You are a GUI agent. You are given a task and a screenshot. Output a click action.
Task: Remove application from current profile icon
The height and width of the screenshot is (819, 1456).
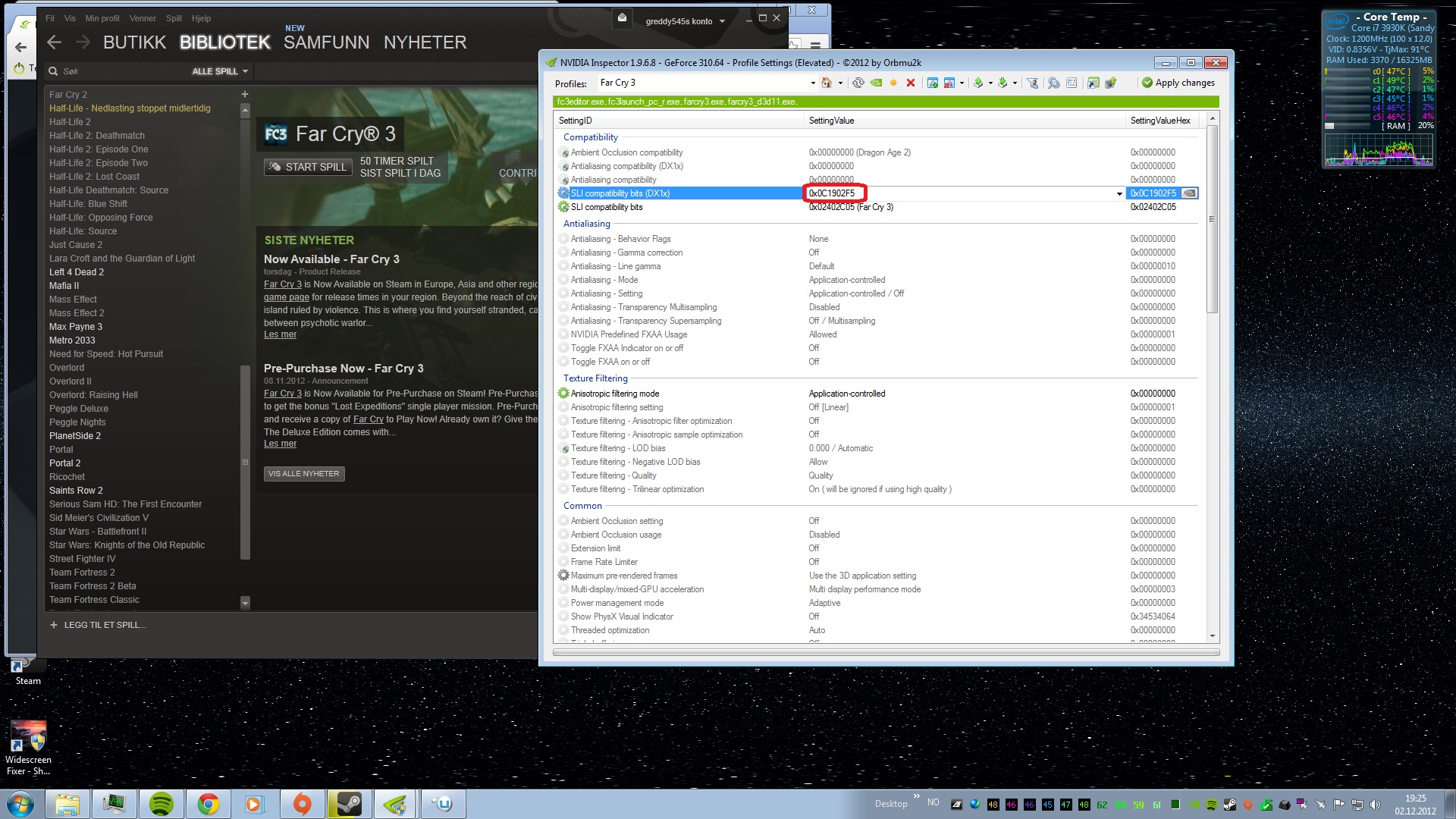coord(949,83)
